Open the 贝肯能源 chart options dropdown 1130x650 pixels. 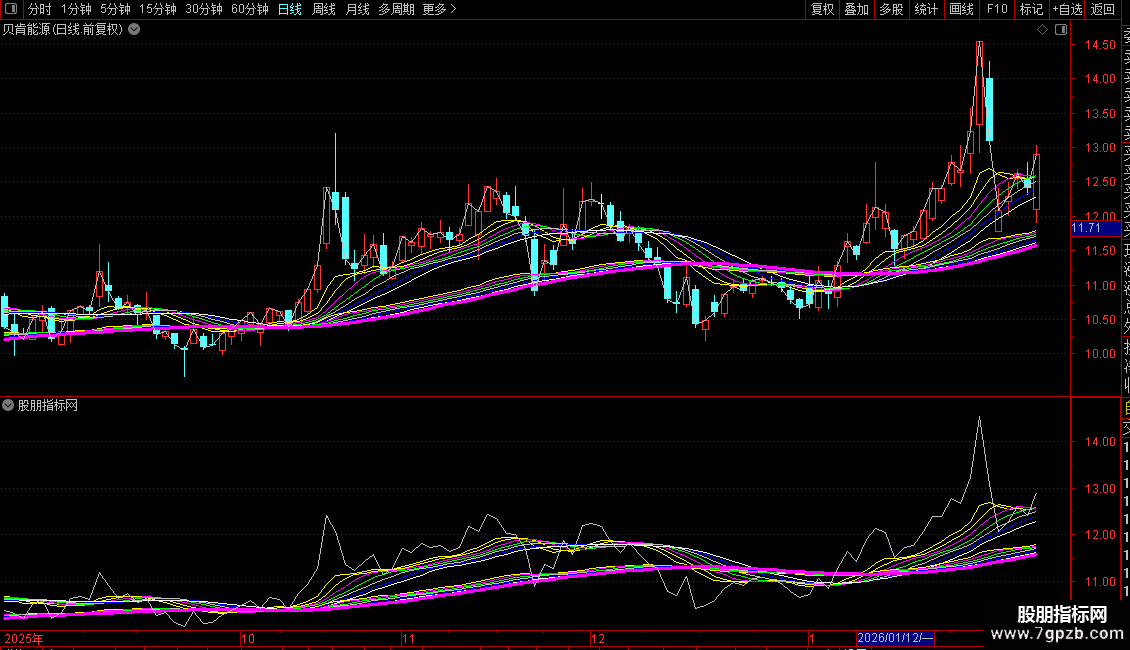tap(134, 30)
